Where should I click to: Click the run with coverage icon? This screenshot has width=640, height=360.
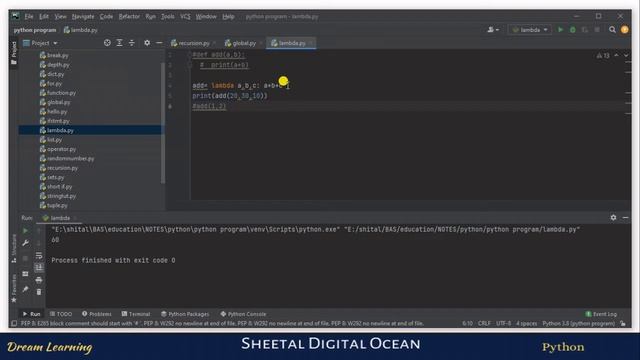click(585, 30)
